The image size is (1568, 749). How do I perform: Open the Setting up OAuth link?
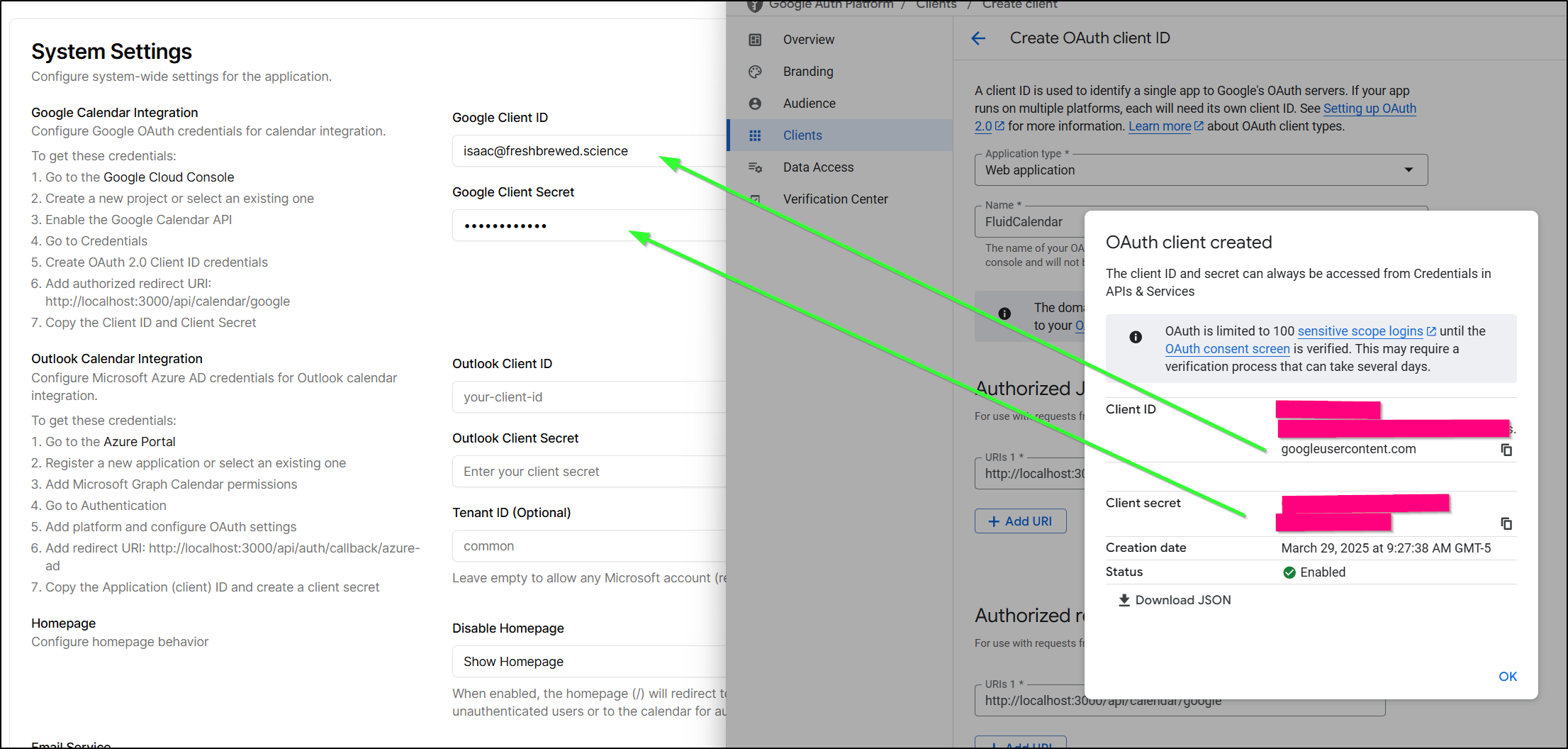[x=1370, y=109]
